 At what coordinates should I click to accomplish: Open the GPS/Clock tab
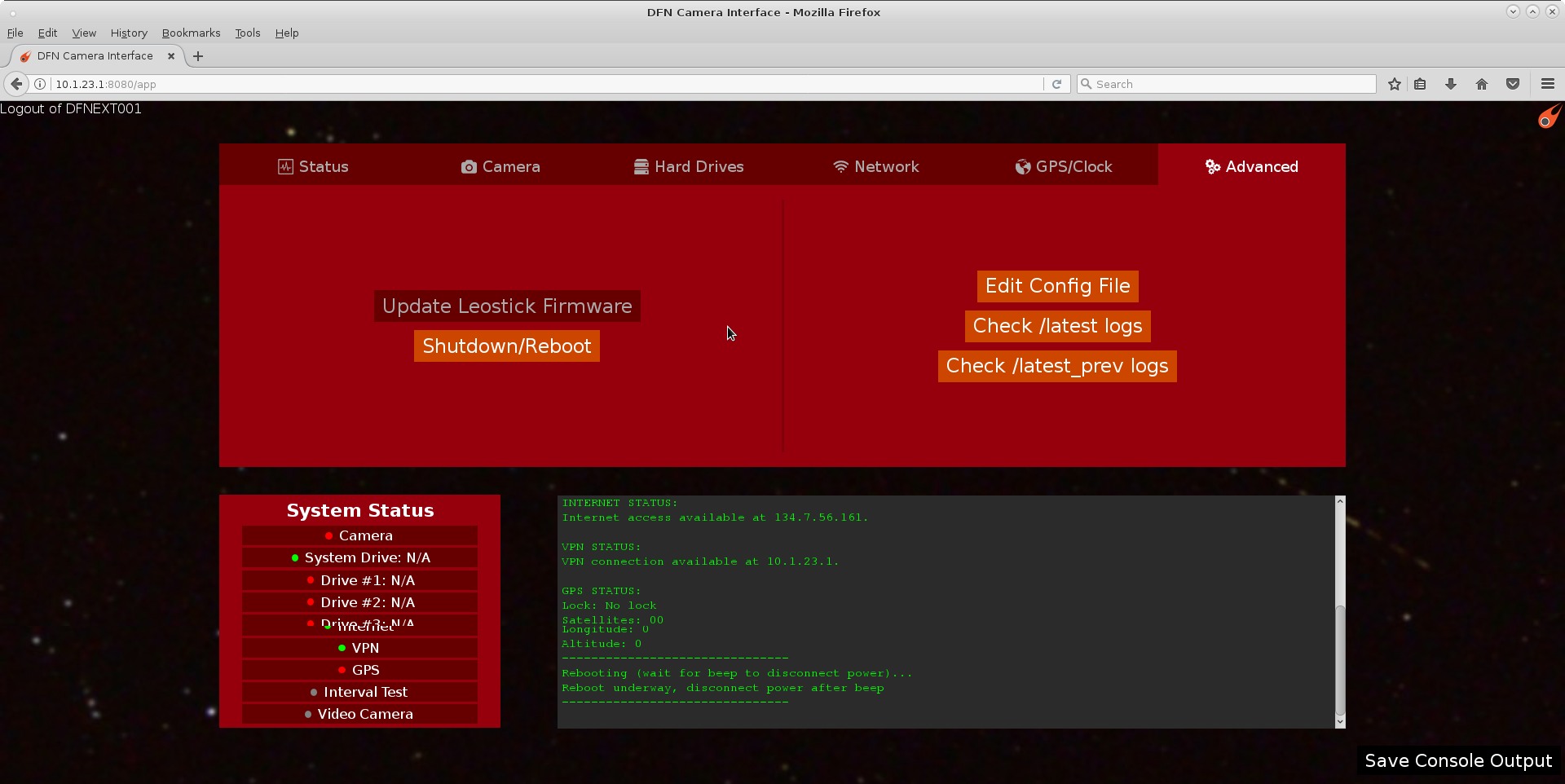click(1064, 166)
